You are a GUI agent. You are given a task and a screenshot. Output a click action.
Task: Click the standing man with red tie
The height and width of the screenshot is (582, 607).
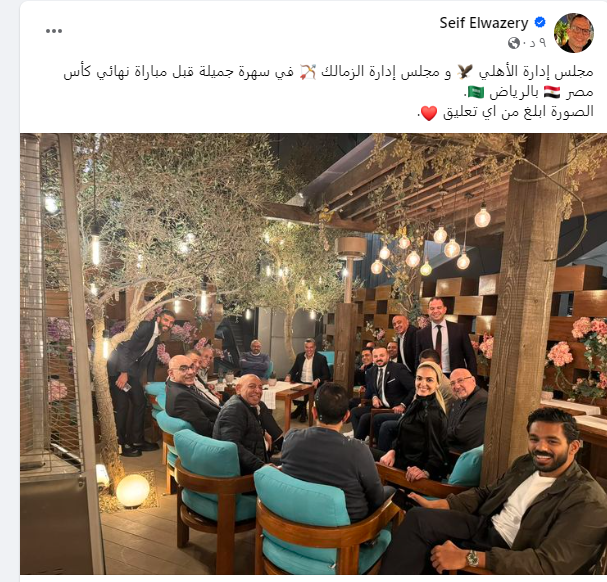point(445,338)
